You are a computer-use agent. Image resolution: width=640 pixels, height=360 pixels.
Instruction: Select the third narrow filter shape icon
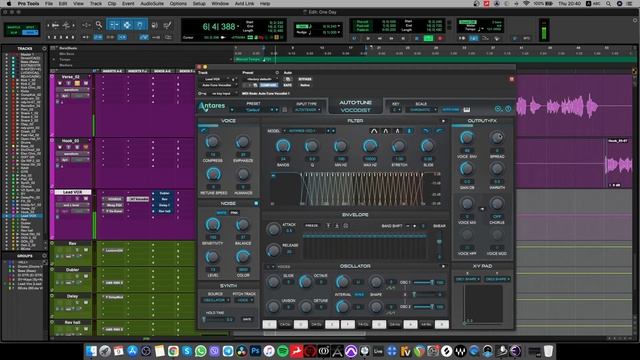coord(398,131)
